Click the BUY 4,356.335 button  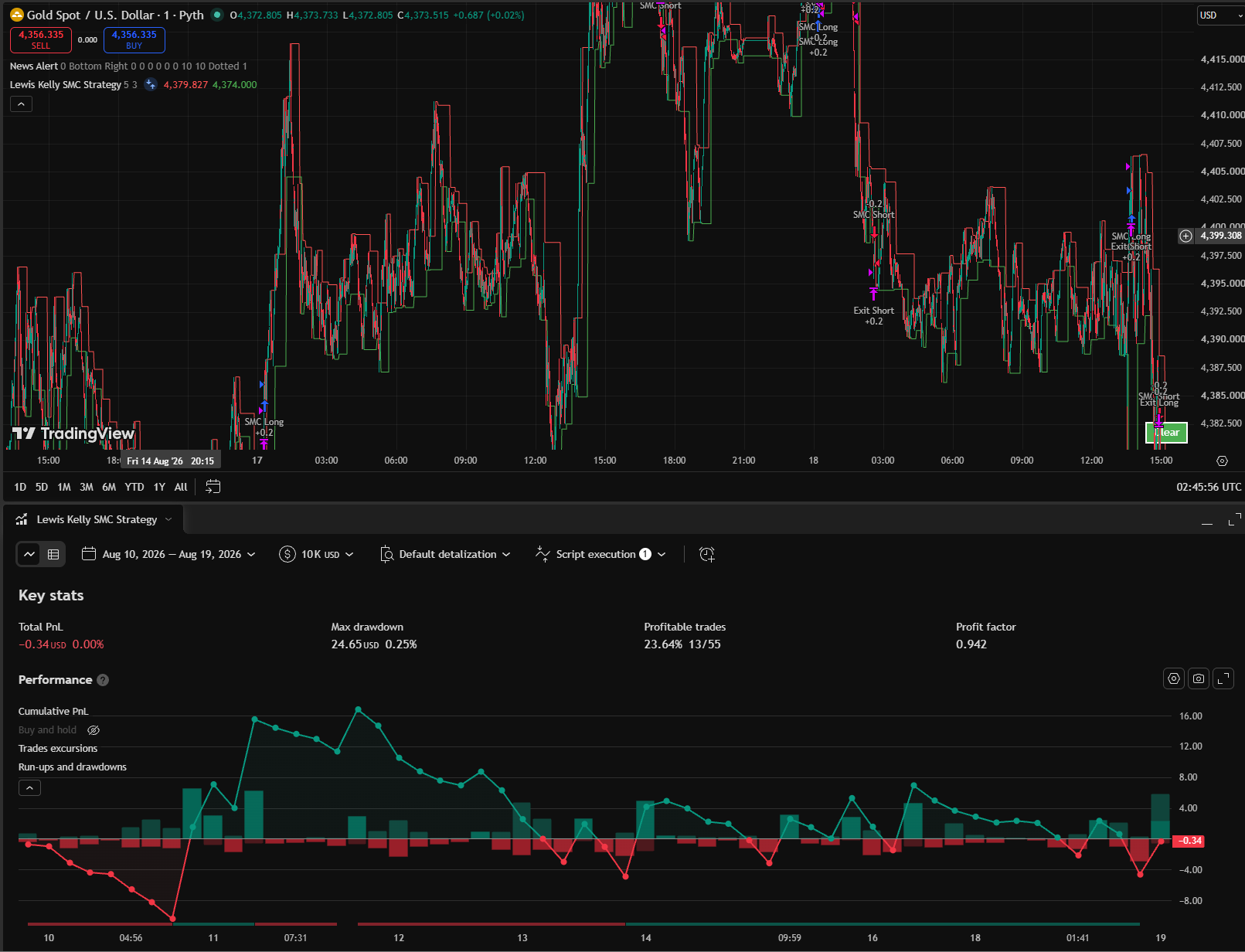(x=134, y=40)
